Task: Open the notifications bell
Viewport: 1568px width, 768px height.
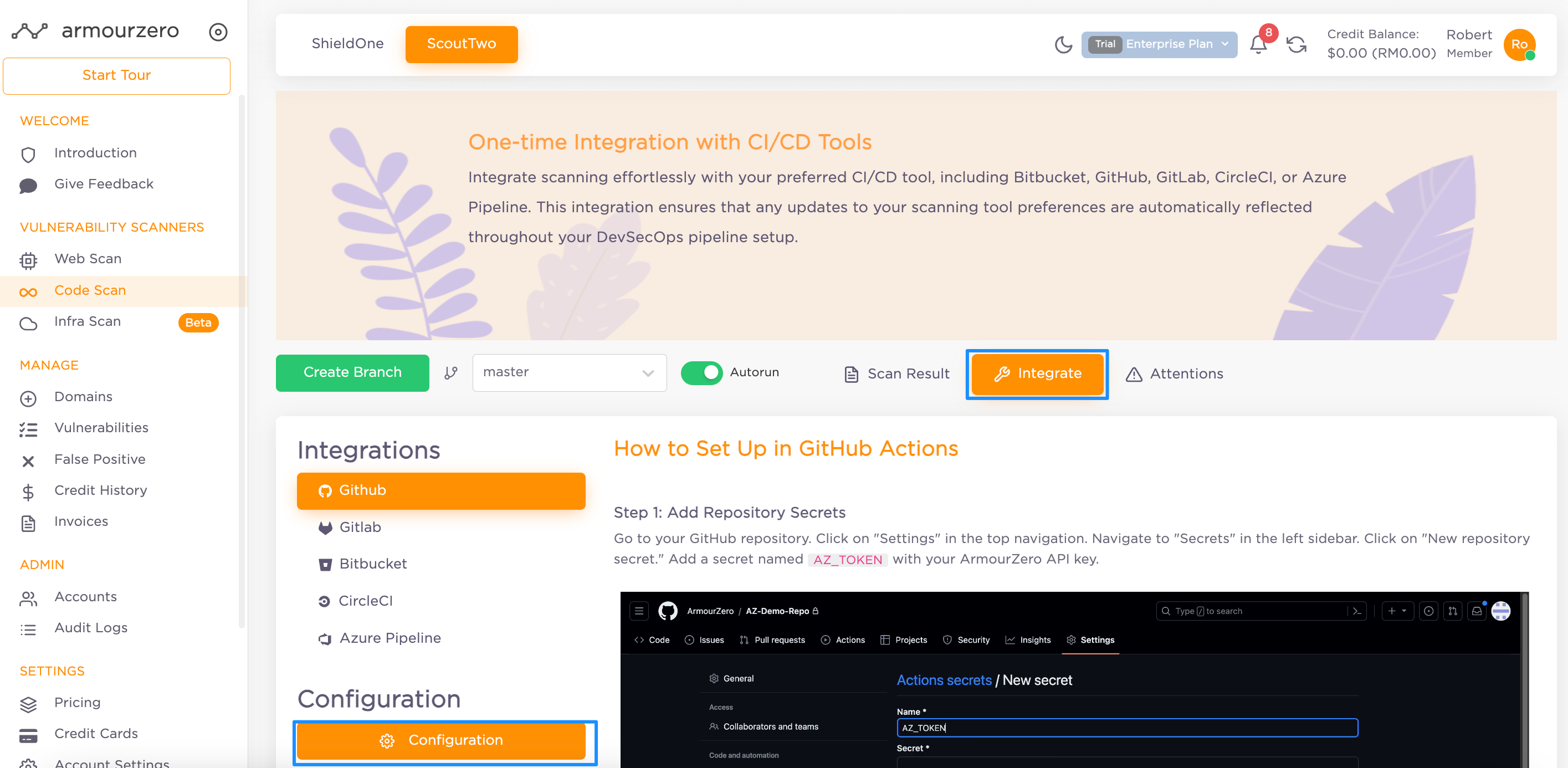Action: (1258, 44)
